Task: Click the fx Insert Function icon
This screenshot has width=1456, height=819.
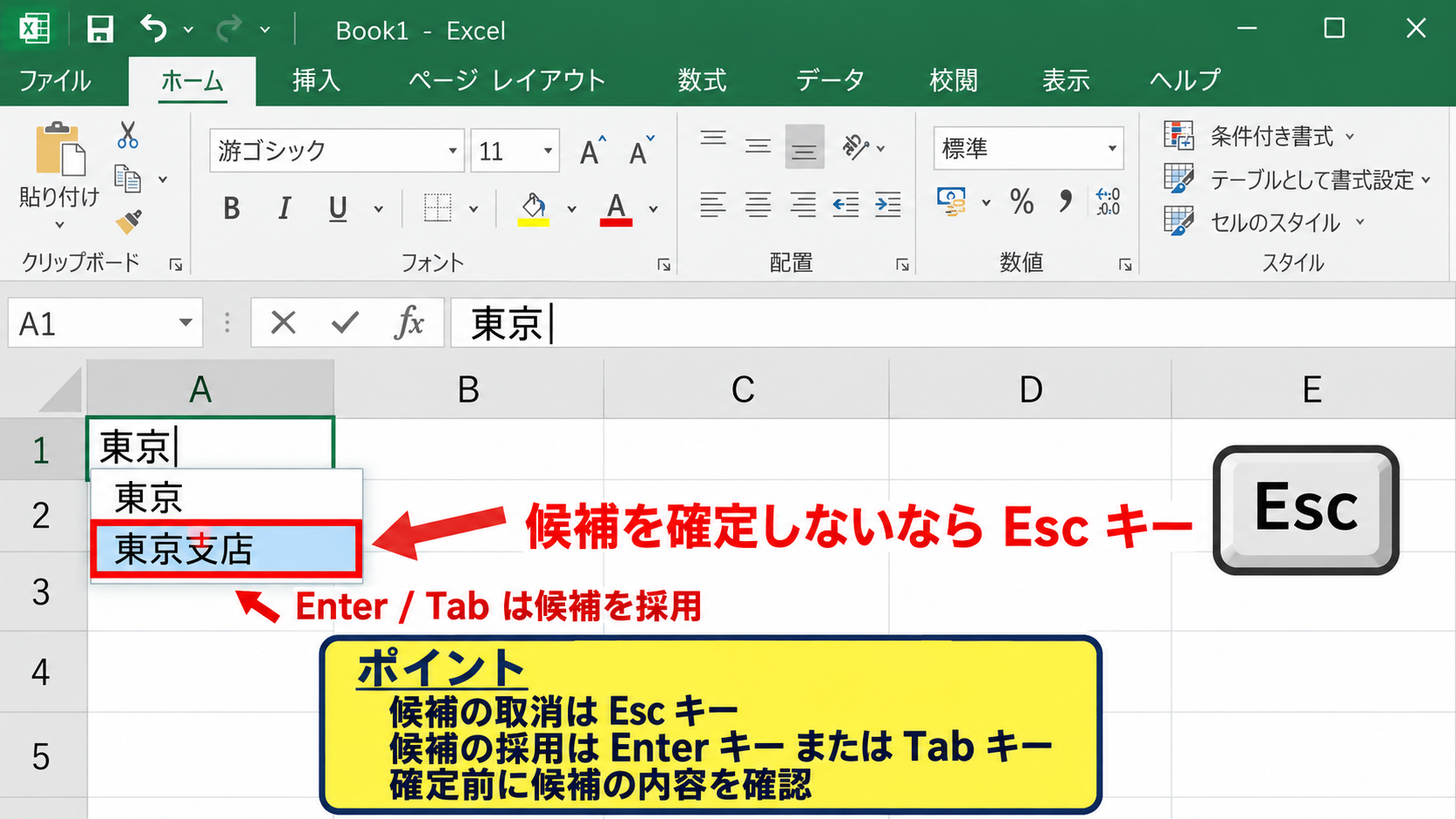Action: coord(408,323)
